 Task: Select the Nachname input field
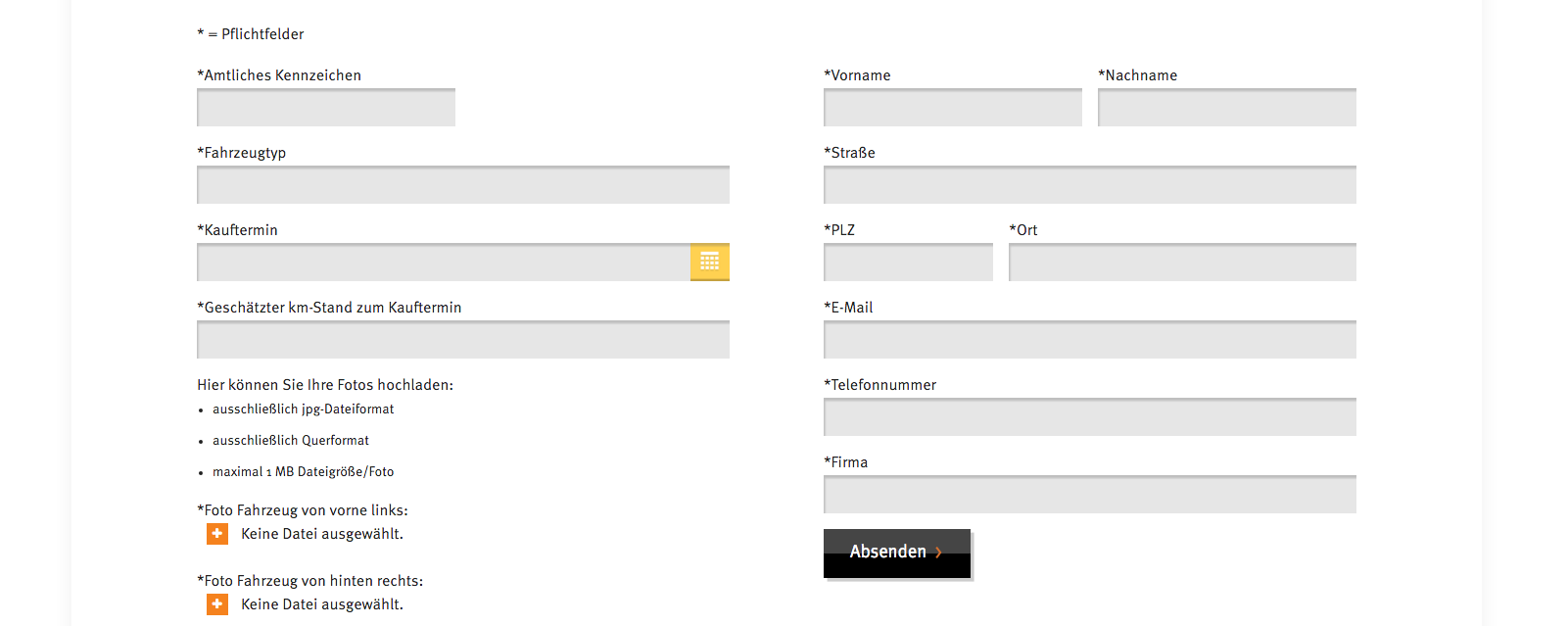pos(1227,107)
